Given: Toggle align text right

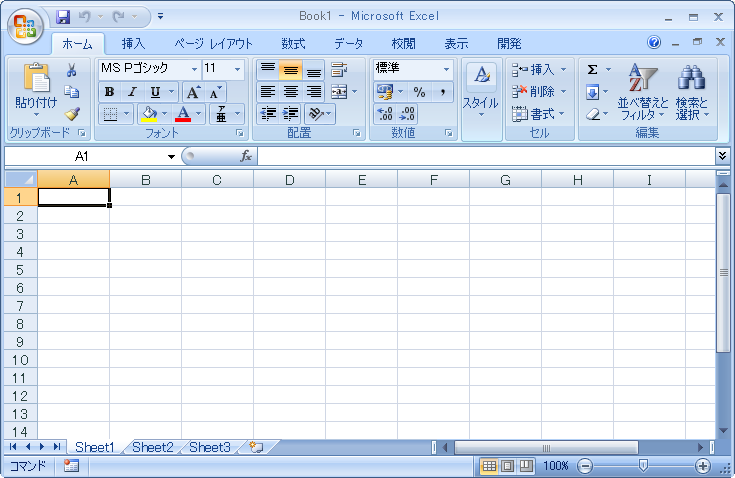Looking at the screenshot, I should 314,92.
